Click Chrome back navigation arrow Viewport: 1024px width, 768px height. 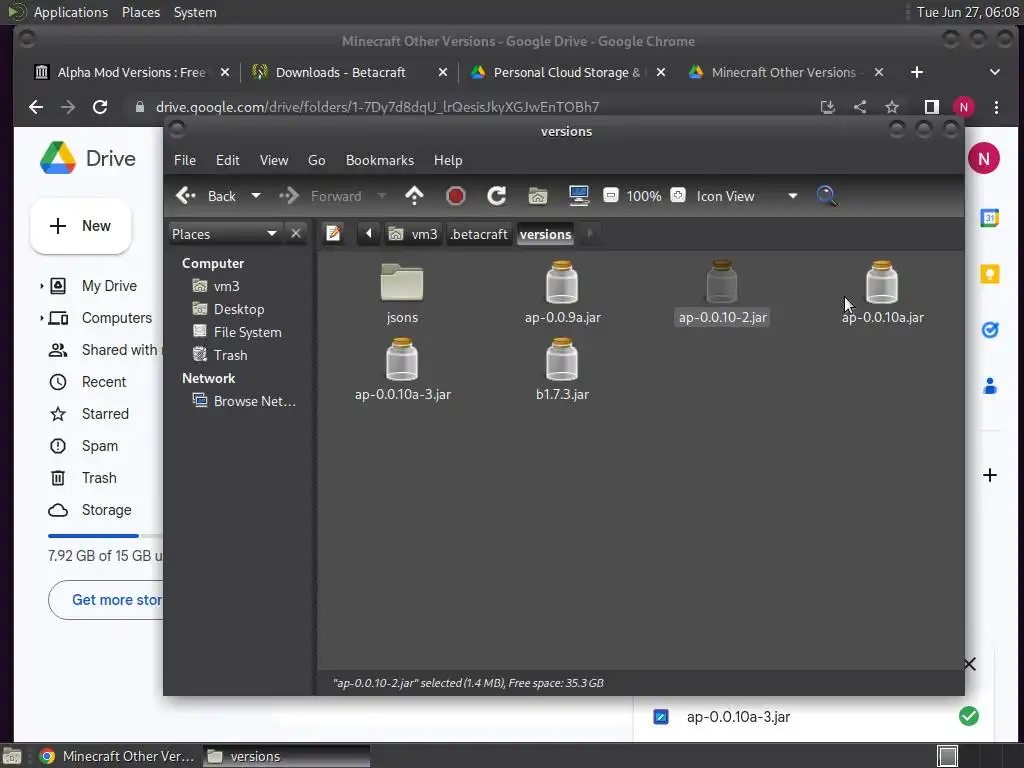[36, 107]
